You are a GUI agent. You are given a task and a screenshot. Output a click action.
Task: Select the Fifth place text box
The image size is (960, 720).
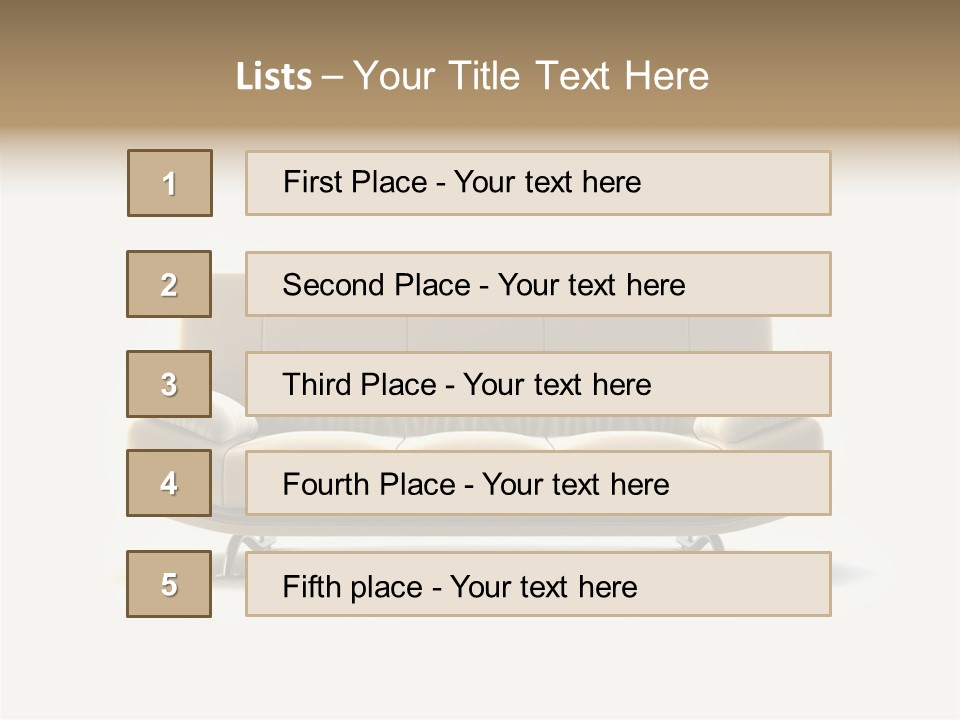tap(538, 585)
